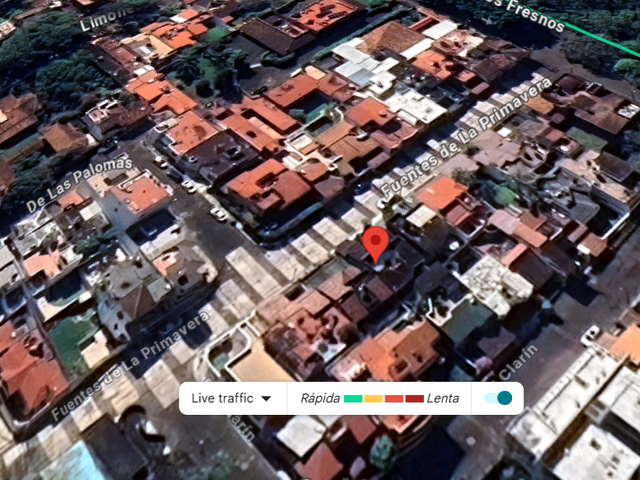Click the Fresnos street label
640x480 pixels.
click(533, 15)
